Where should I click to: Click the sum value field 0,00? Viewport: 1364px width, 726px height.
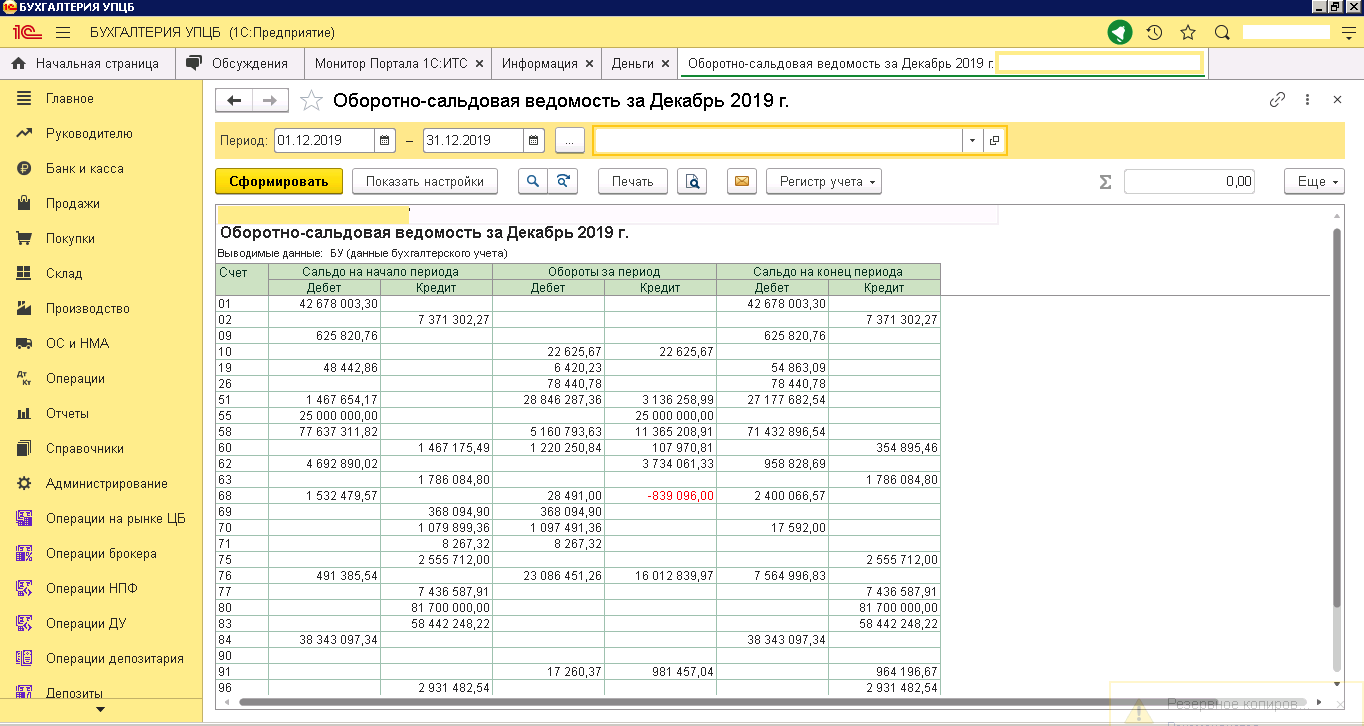[1189, 181]
